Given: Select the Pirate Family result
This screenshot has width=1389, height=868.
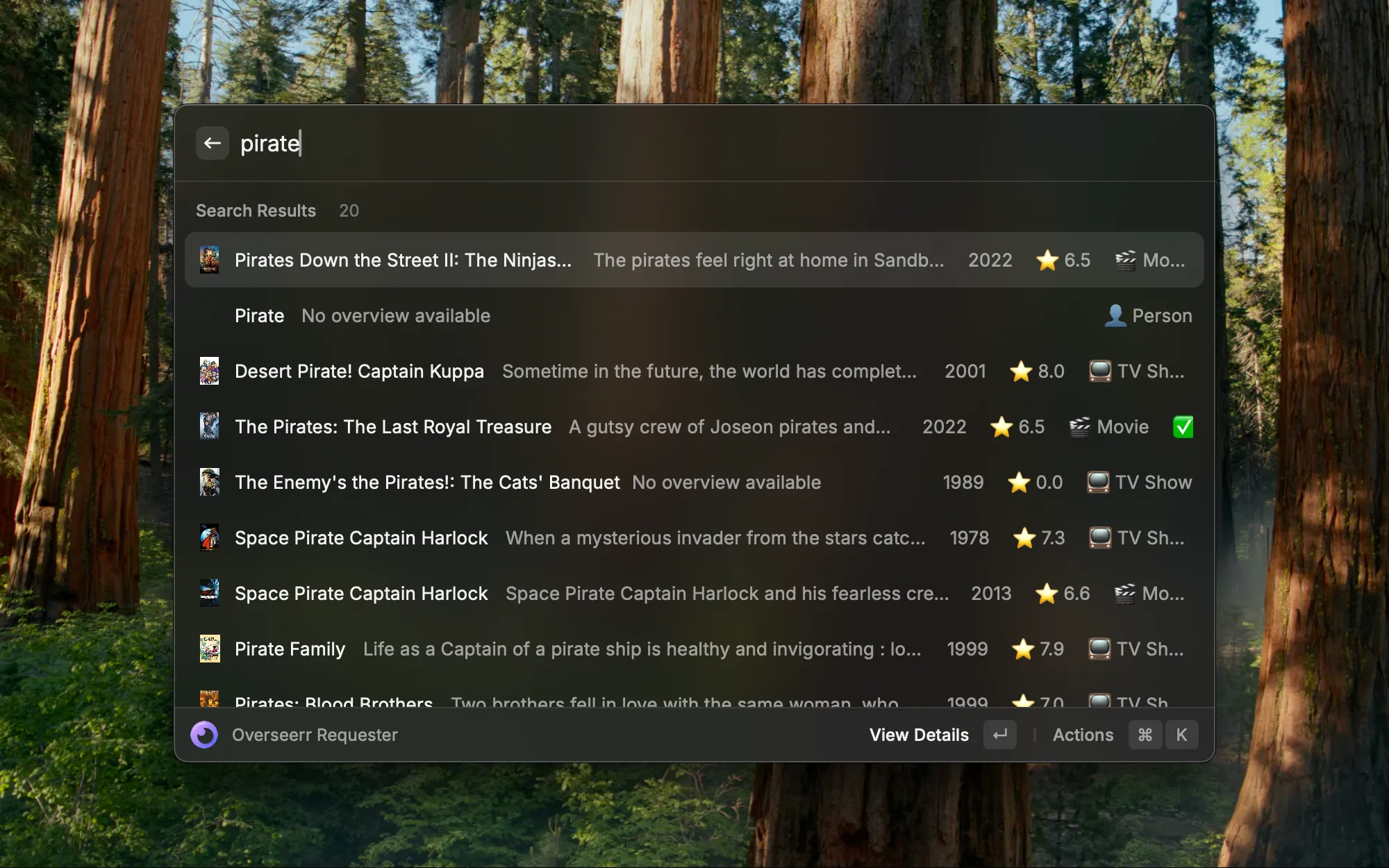Looking at the screenshot, I should pyautogui.click(x=290, y=649).
